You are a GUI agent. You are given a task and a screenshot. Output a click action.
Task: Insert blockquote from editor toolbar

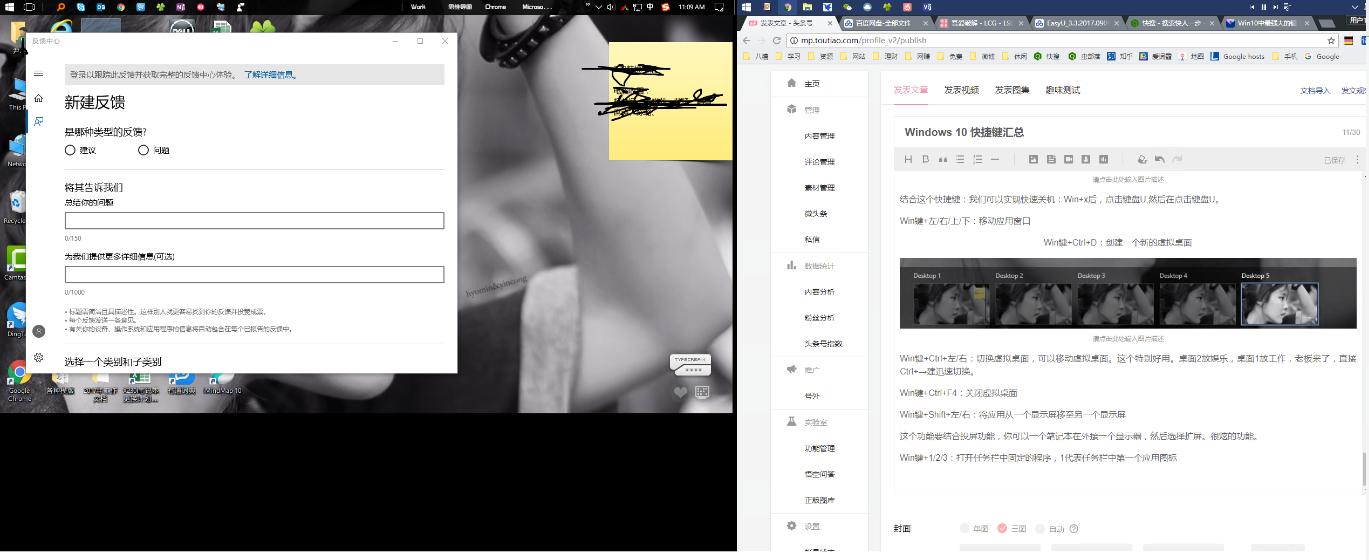click(x=942, y=159)
